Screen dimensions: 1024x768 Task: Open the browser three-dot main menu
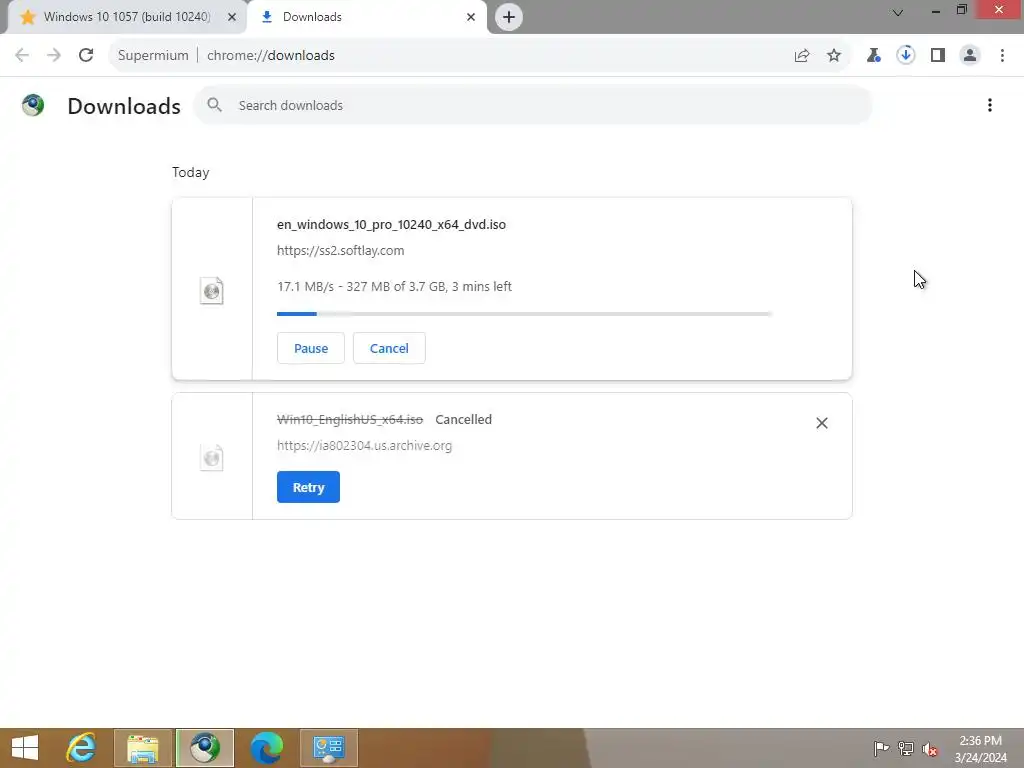[x=1002, y=56]
